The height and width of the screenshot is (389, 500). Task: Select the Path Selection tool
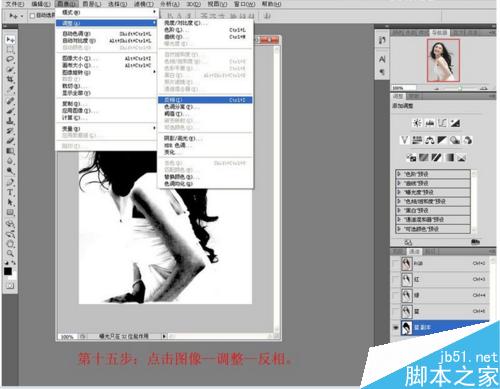[x=10, y=202]
